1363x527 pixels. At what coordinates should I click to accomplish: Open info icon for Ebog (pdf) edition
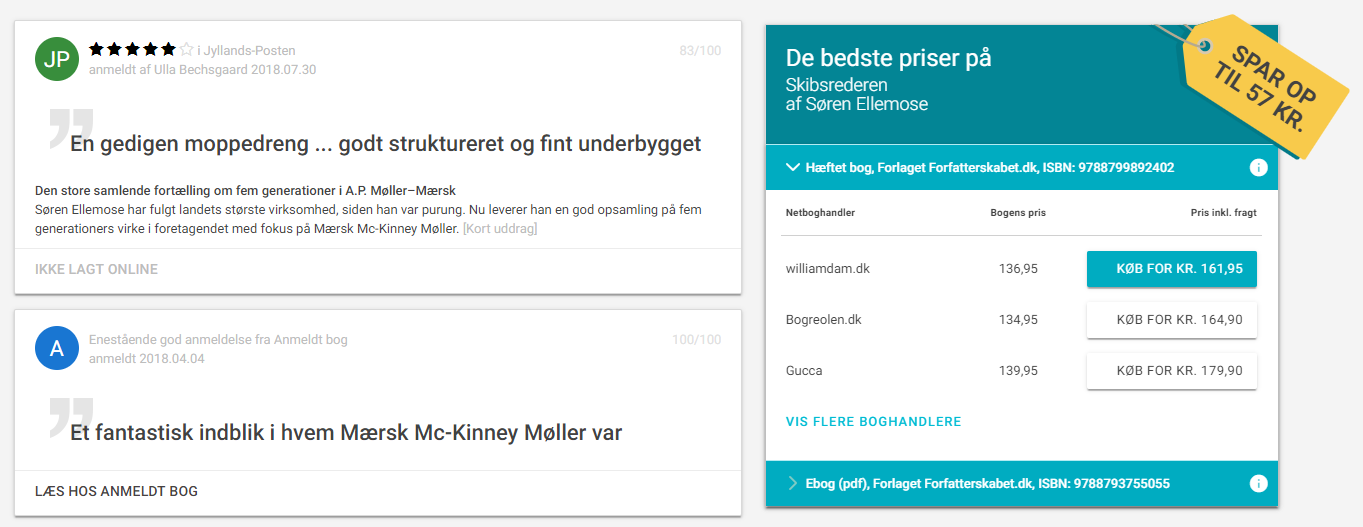pyautogui.click(x=1258, y=484)
